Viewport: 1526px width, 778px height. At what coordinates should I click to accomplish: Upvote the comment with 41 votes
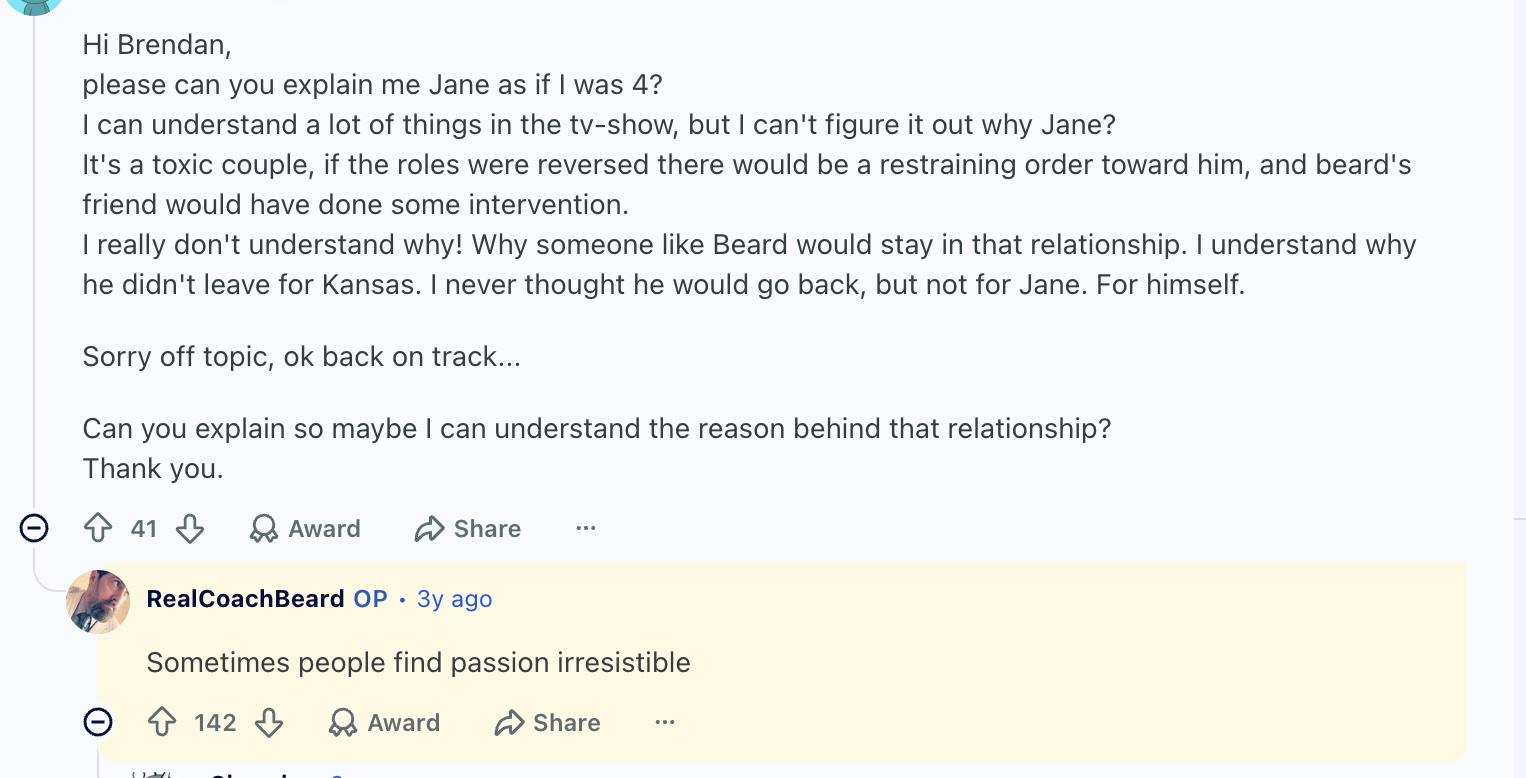click(x=98, y=528)
